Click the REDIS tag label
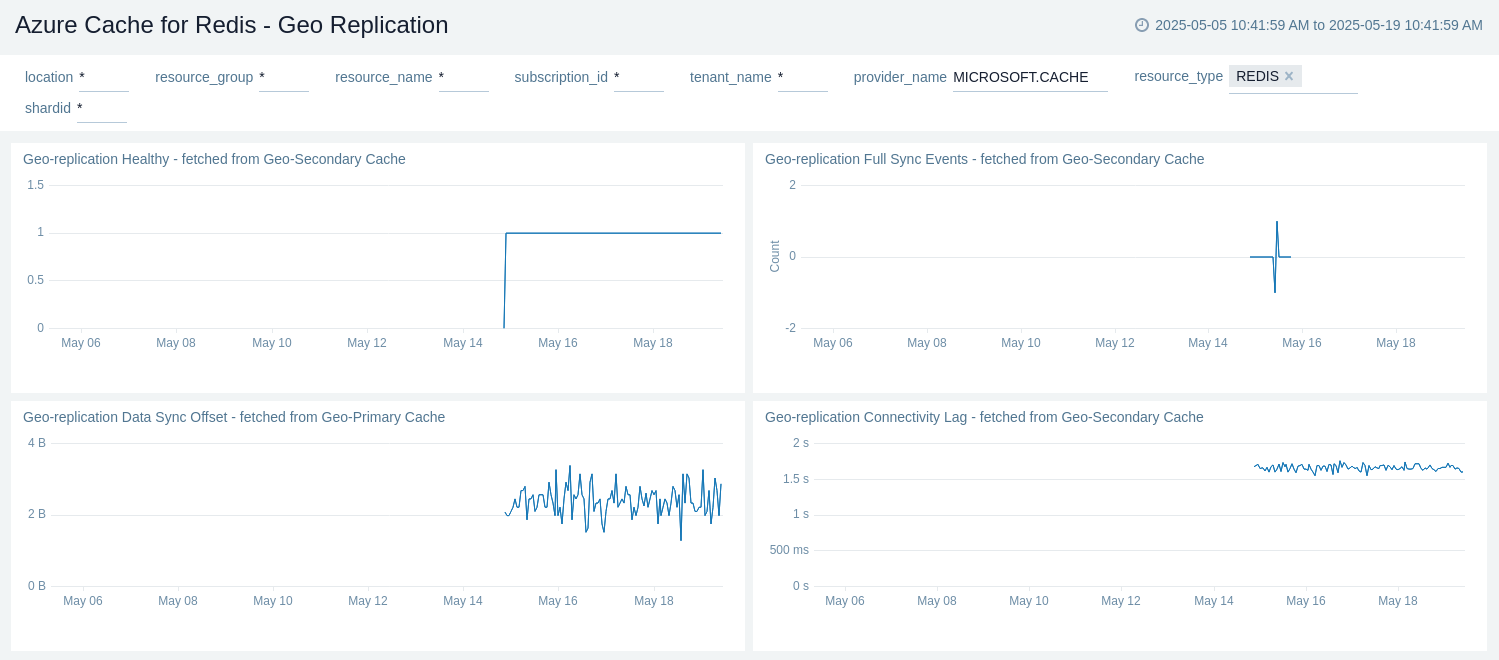Viewport: 1499px width, 660px height. pyautogui.click(x=1257, y=76)
